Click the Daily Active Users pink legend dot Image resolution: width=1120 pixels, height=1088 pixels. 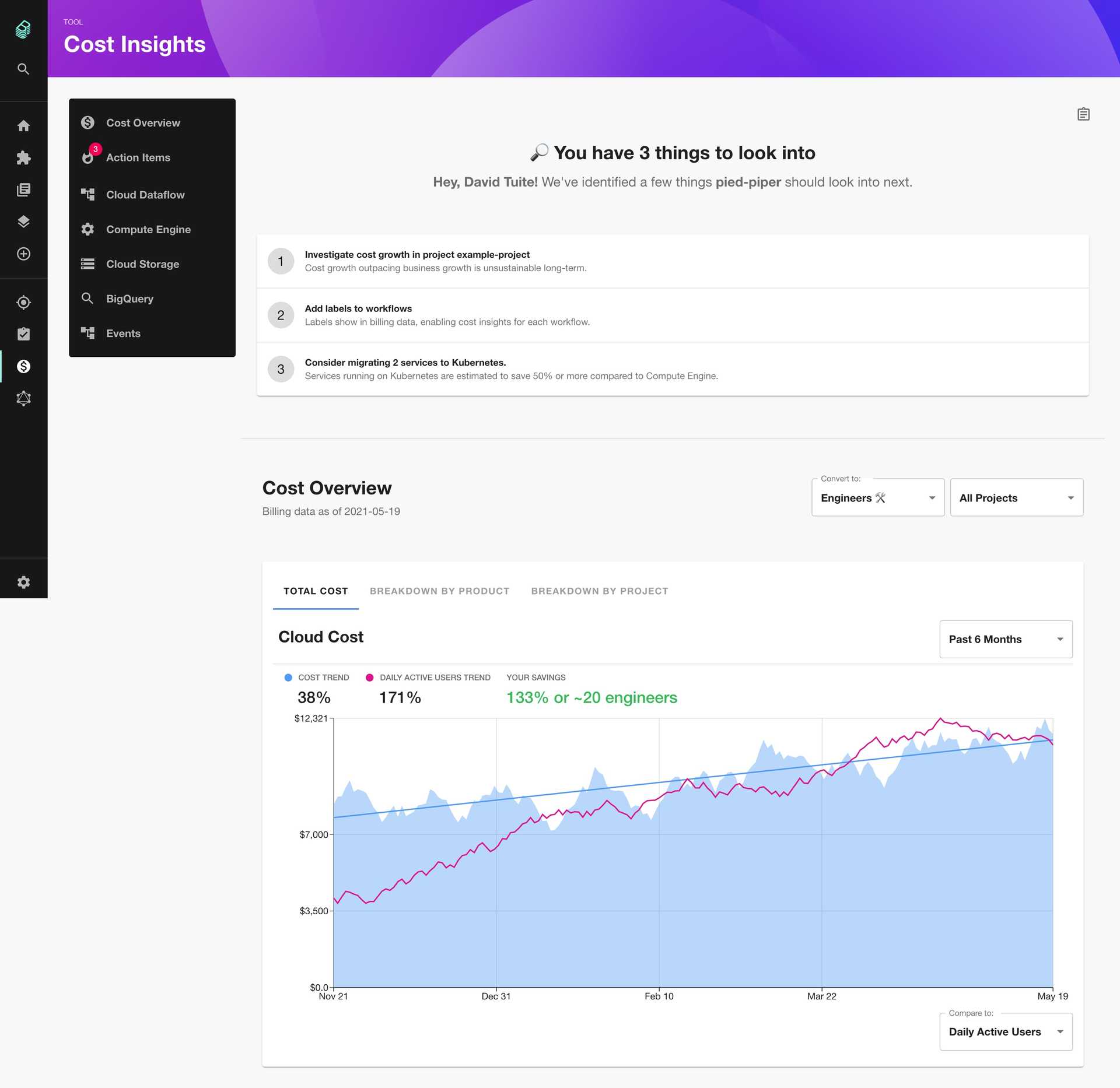(x=369, y=678)
